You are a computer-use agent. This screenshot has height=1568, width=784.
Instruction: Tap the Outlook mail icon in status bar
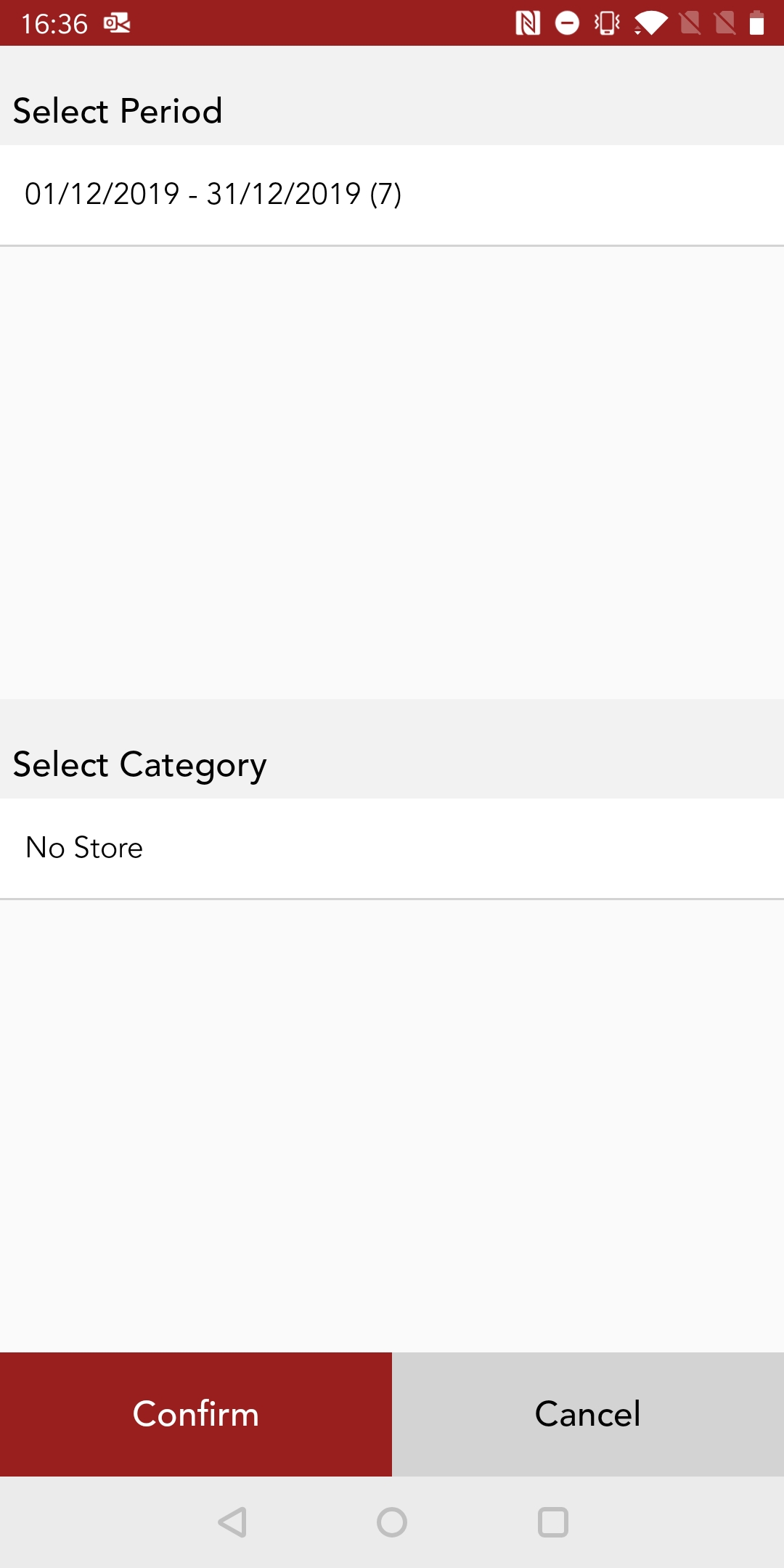[x=116, y=23]
